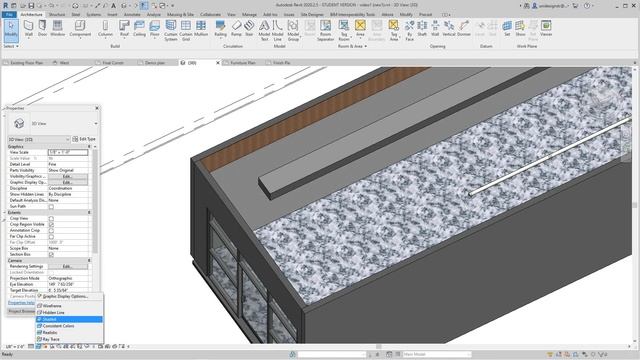The image size is (640, 360).
Task: Choose the Curtain Grid tool
Action: tap(186, 30)
